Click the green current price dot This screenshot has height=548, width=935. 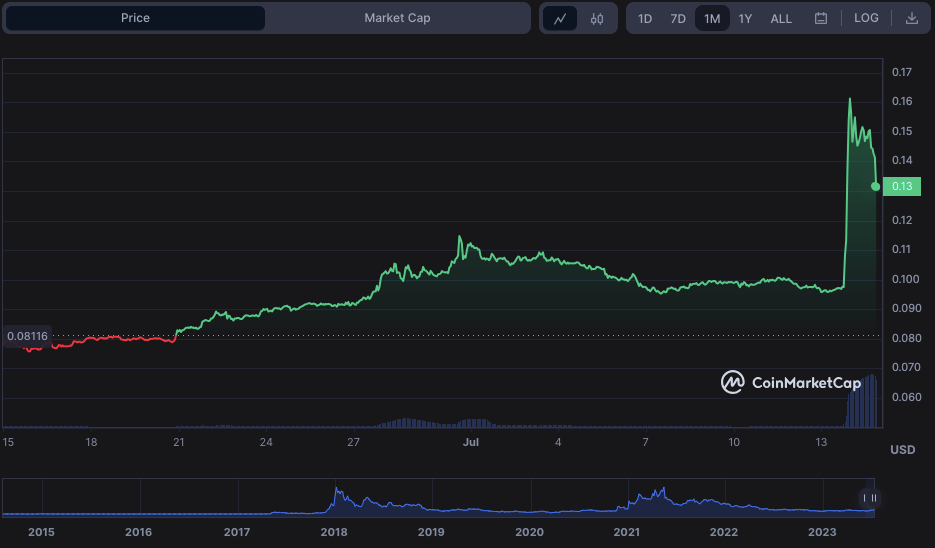875,187
